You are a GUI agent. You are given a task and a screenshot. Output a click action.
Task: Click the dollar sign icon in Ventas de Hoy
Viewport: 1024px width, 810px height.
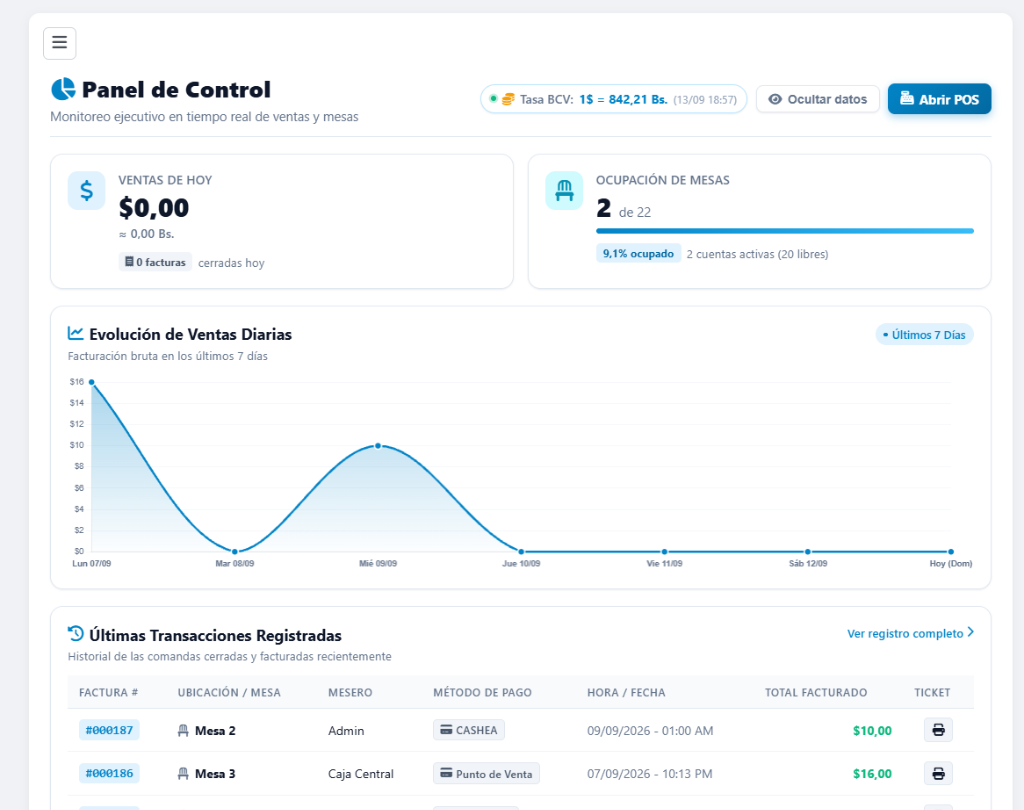coord(86,191)
